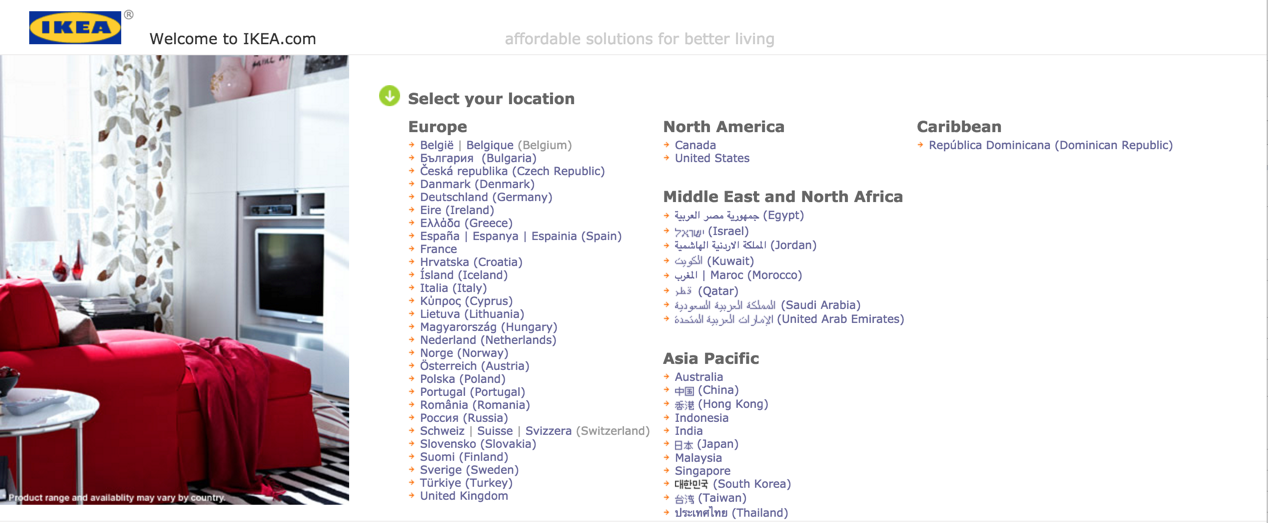Choose Schweiz for Switzerland

(x=442, y=431)
